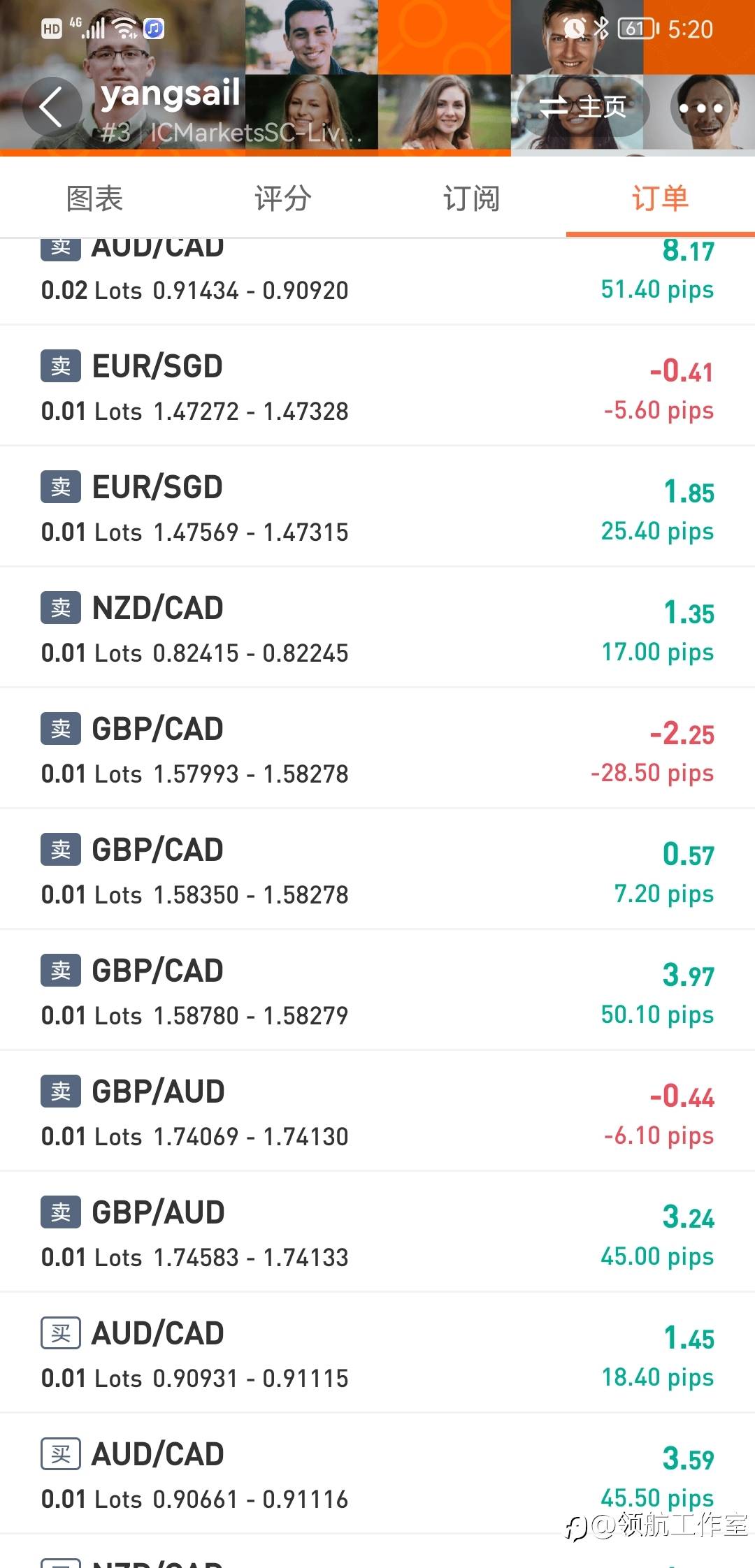Open the 订阅 tab
This screenshot has height=1568, width=755.
(x=472, y=198)
